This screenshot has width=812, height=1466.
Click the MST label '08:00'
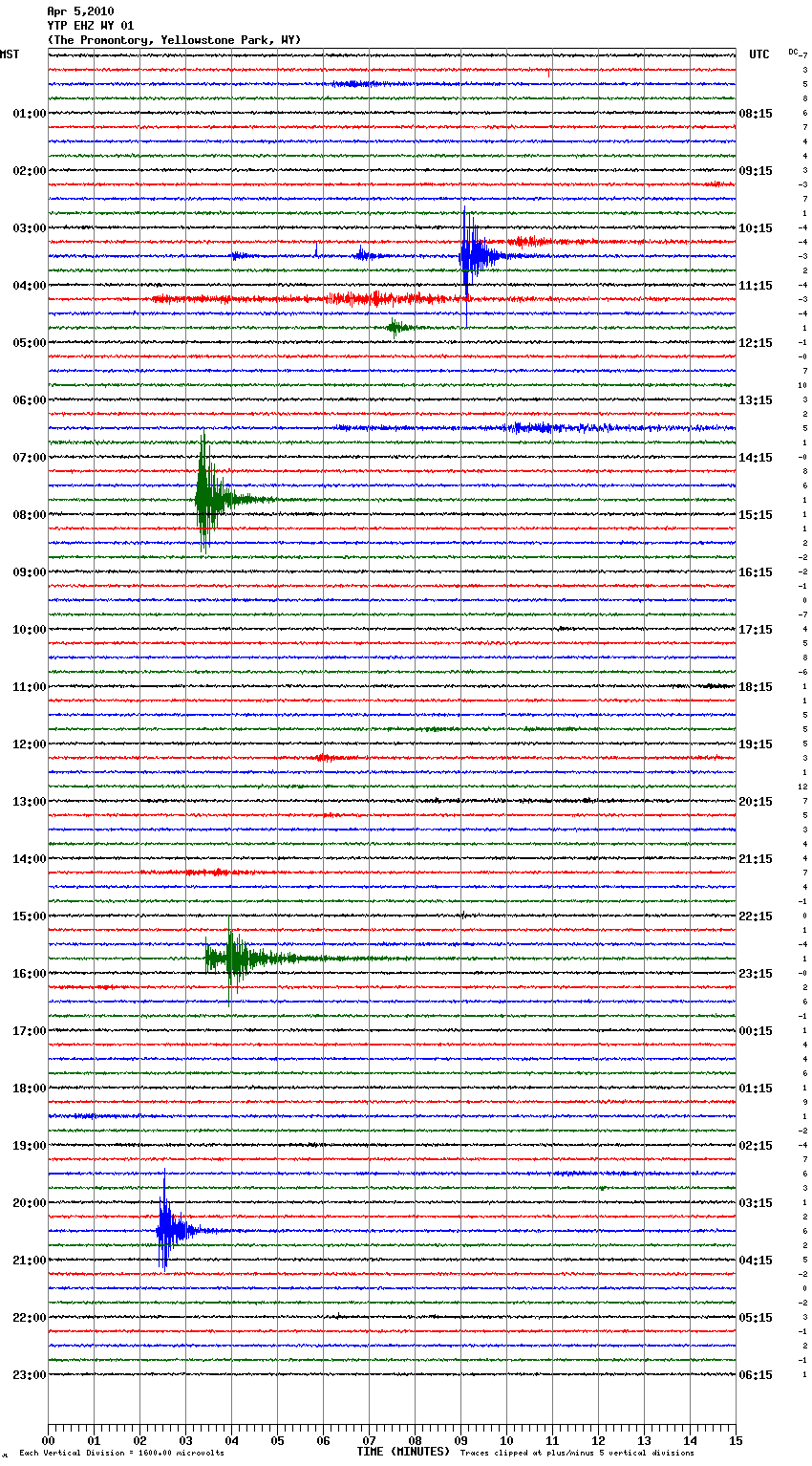29,515
